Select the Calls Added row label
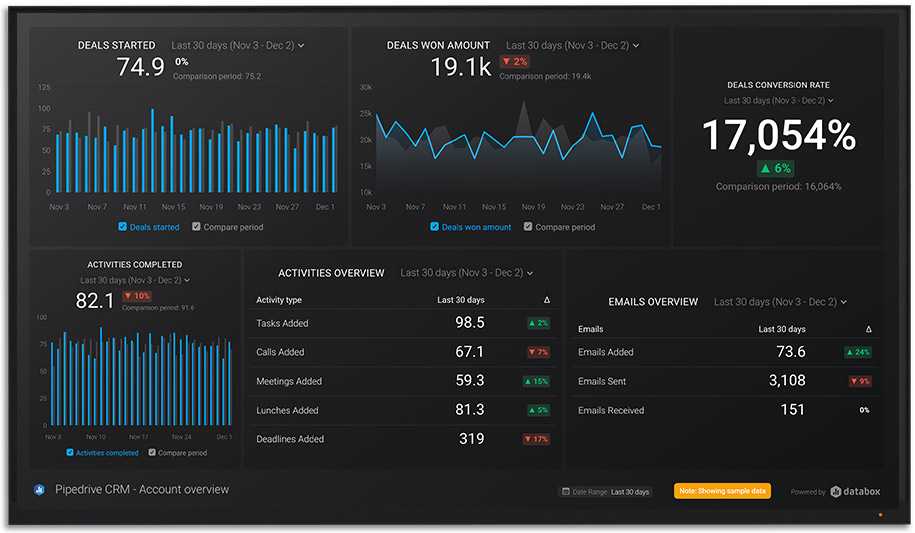915x533 pixels. (x=280, y=353)
